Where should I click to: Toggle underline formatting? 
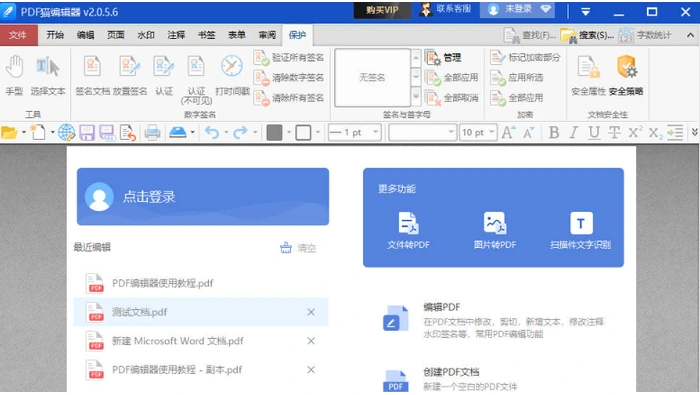[594, 133]
